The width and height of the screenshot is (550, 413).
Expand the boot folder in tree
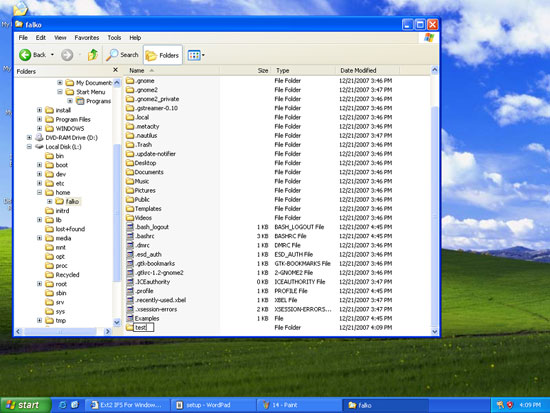(x=40, y=165)
